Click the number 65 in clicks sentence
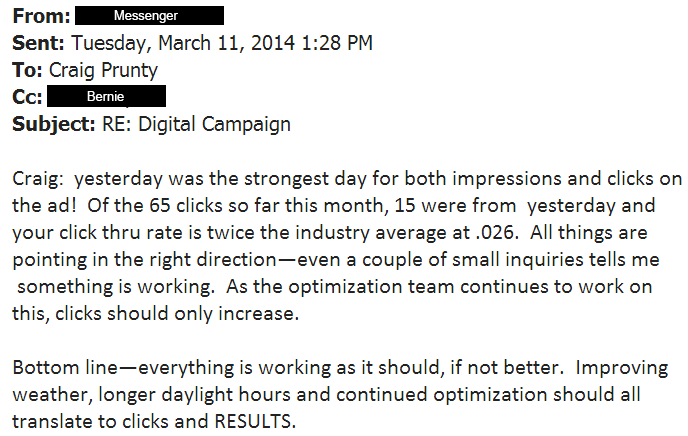This screenshot has width=688, height=436. (x=160, y=206)
